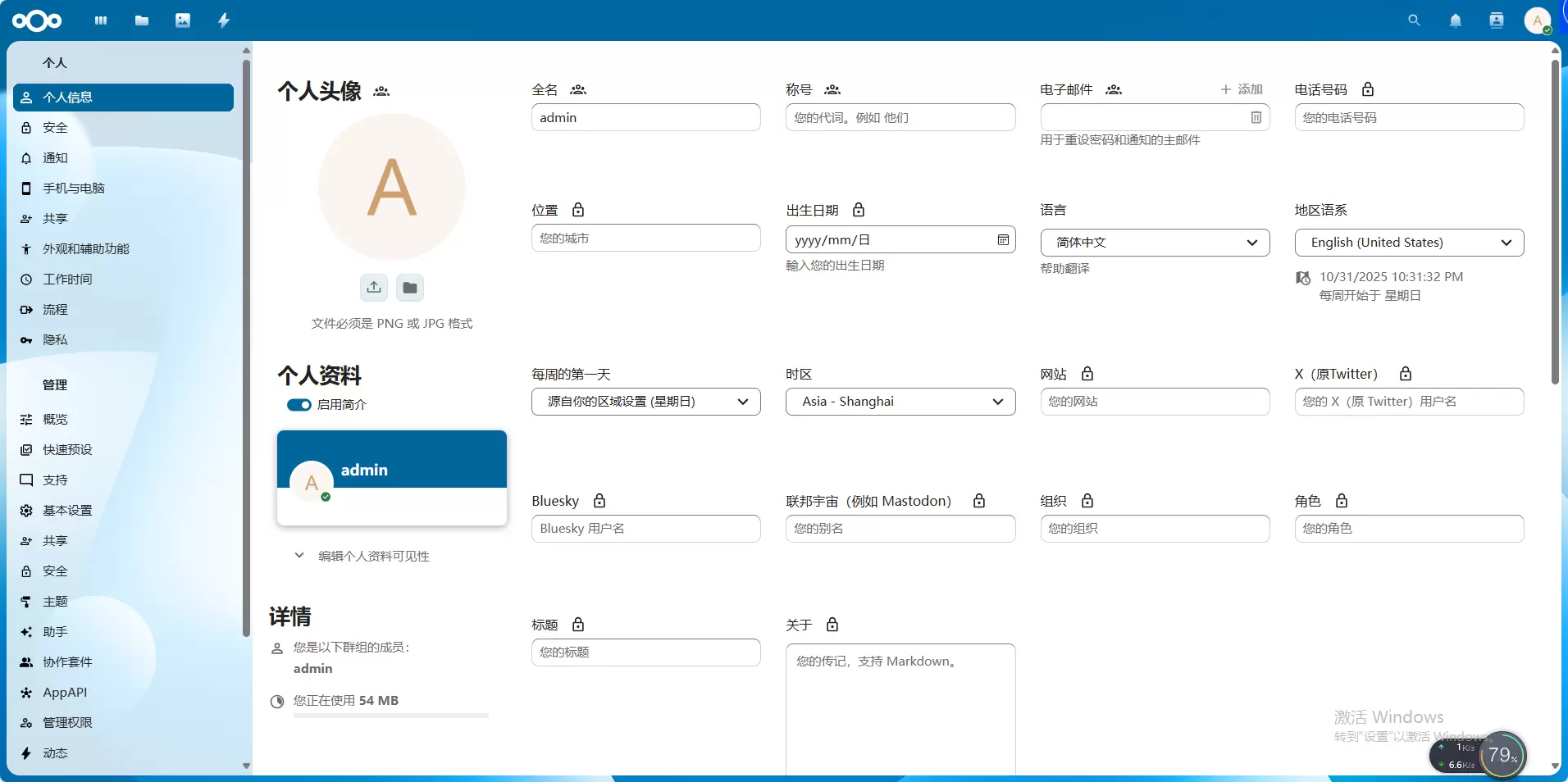This screenshot has height=782, width=1568.
Task: Click the storage usage progress bar
Action: pyautogui.click(x=391, y=716)
